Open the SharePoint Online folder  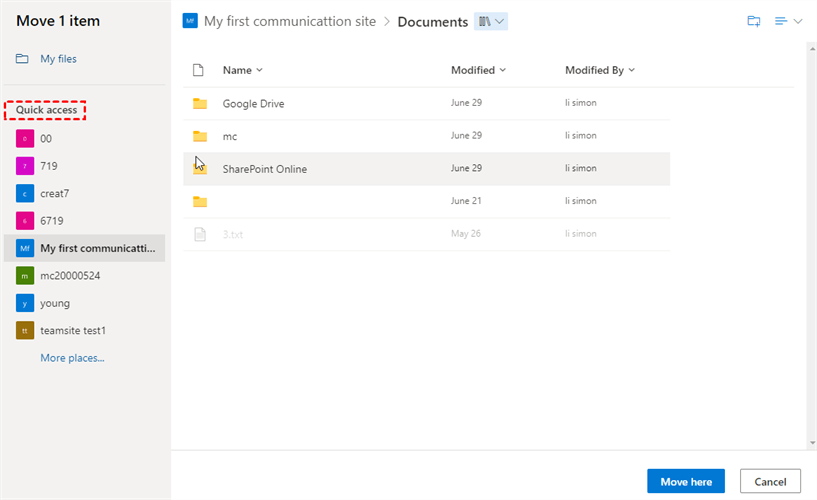tap(264, 169)
